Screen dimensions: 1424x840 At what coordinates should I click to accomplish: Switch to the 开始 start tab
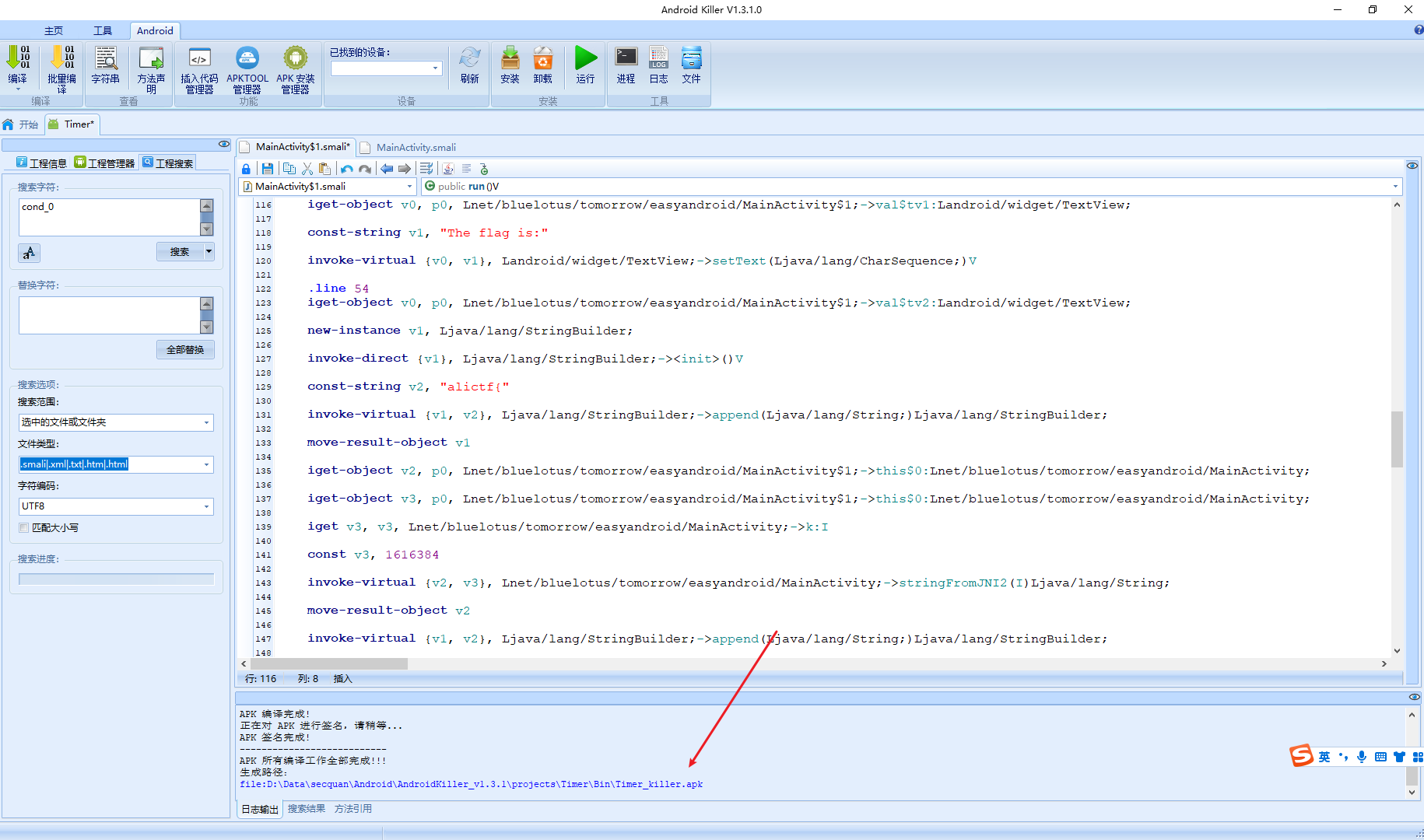click(x=21, y=124)
